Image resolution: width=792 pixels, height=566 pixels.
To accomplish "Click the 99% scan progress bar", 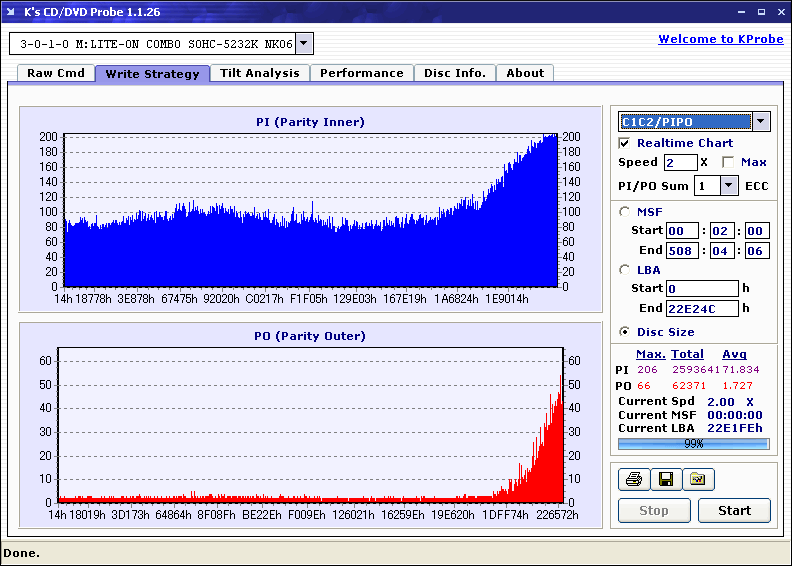I will pos(693,443).
